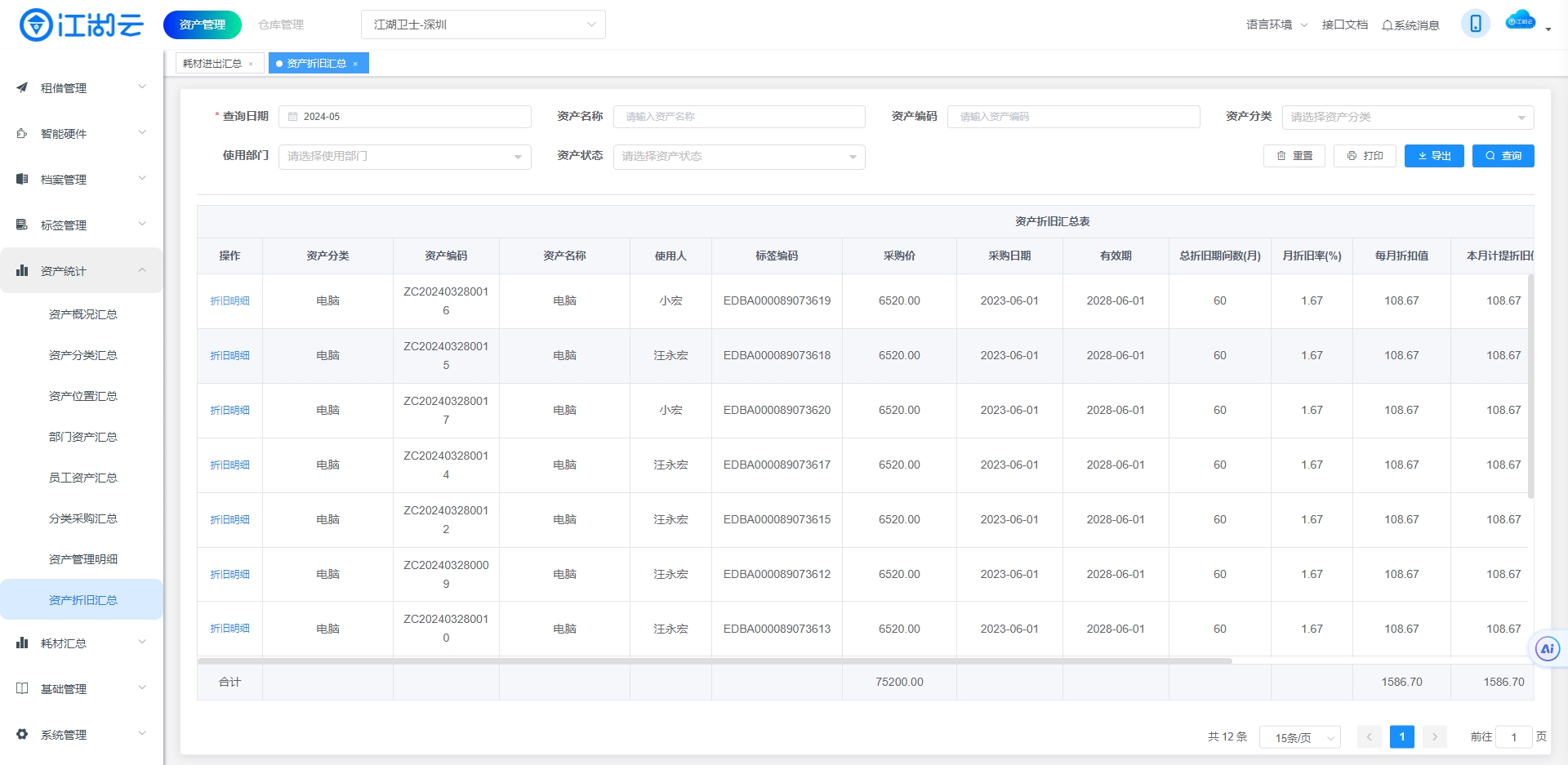Viewport: 1568px width, 765px height.
Task: Switch to 仓库管理 top tab
Action: [281, 24]
